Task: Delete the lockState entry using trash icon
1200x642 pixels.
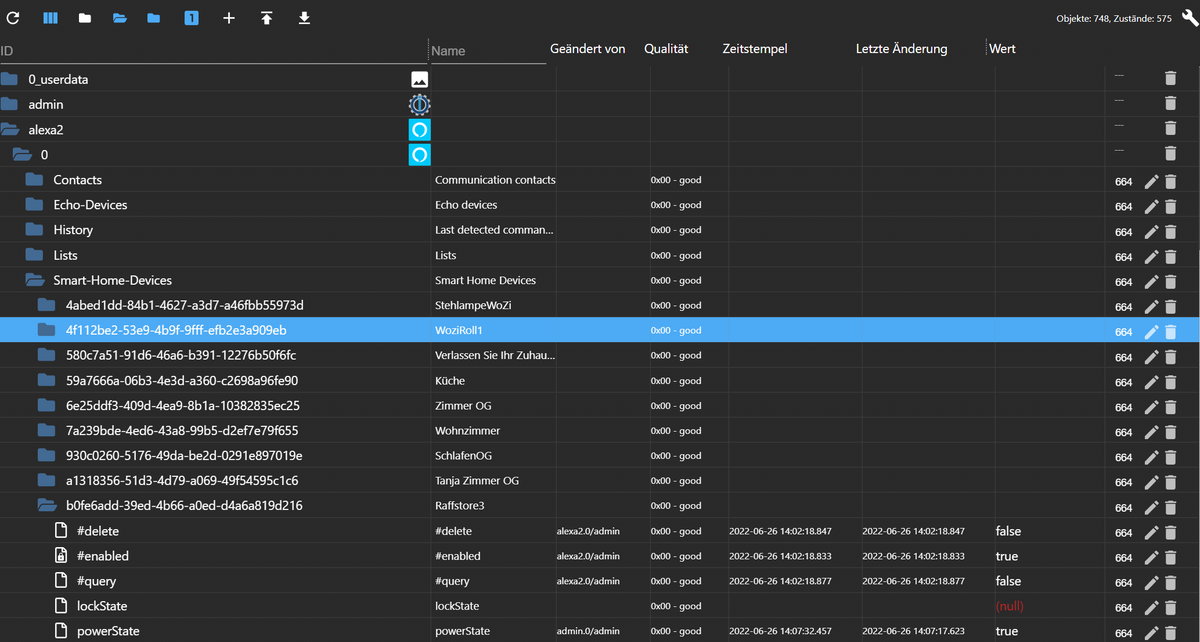Action: [1170, 607]
